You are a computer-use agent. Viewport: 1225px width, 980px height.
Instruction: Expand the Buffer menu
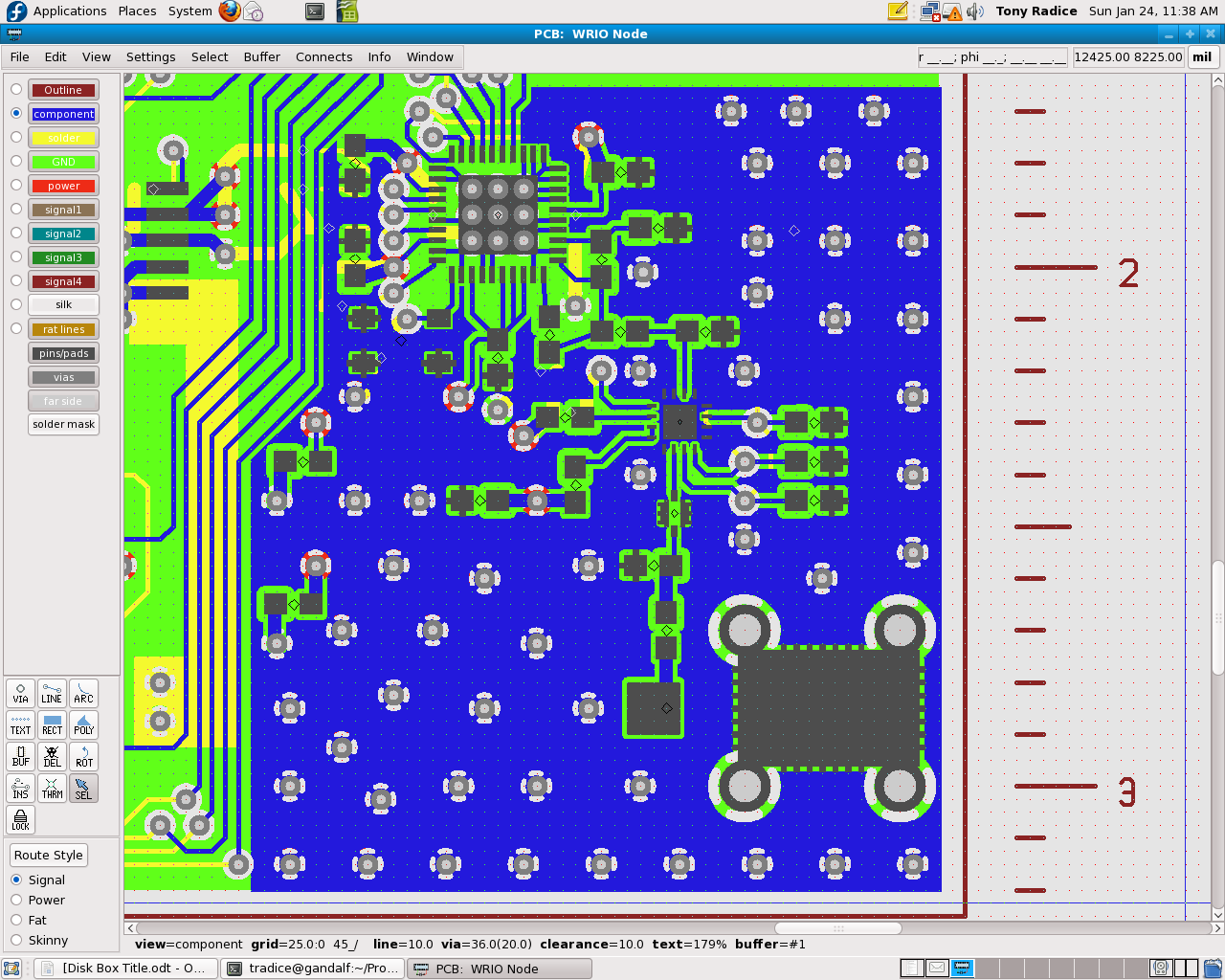tap(261, 57)
